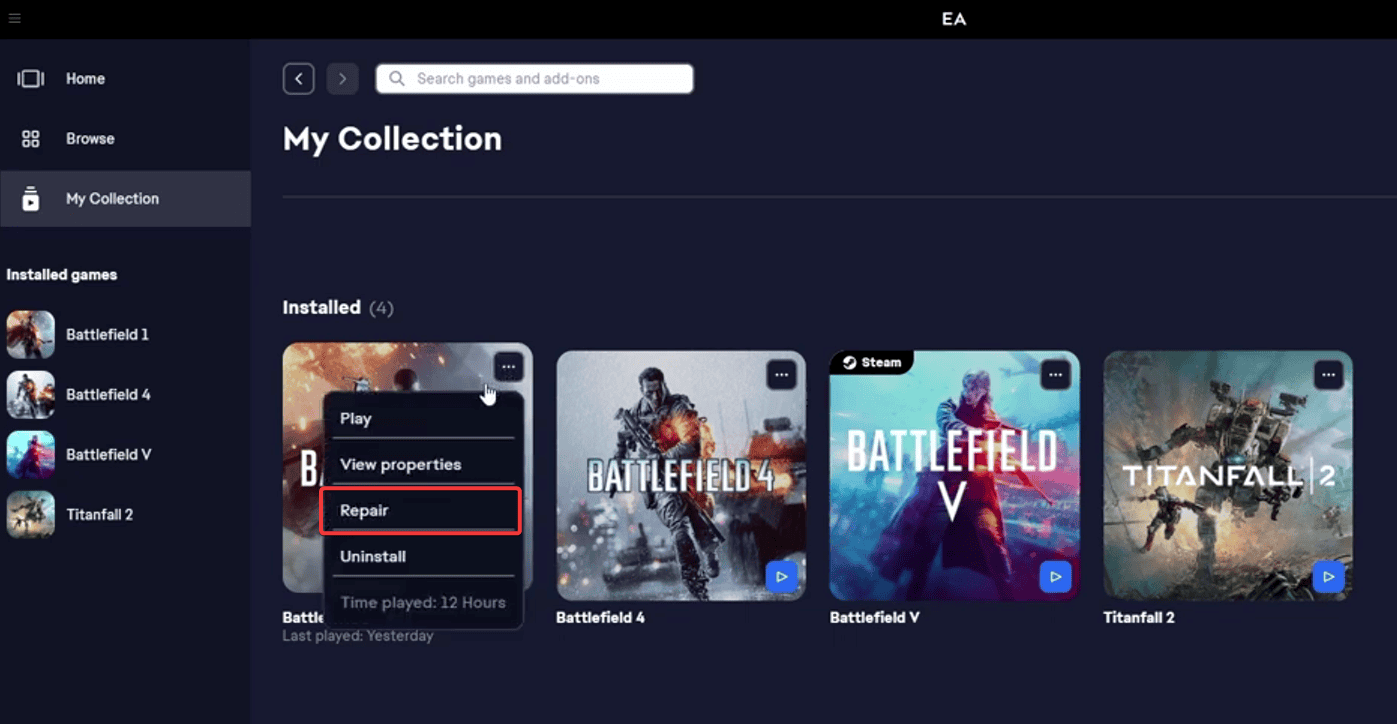Select Repair from the context menu
Image resolution: width=1397 pixels, height=724 pixels.
pos(421,511)
